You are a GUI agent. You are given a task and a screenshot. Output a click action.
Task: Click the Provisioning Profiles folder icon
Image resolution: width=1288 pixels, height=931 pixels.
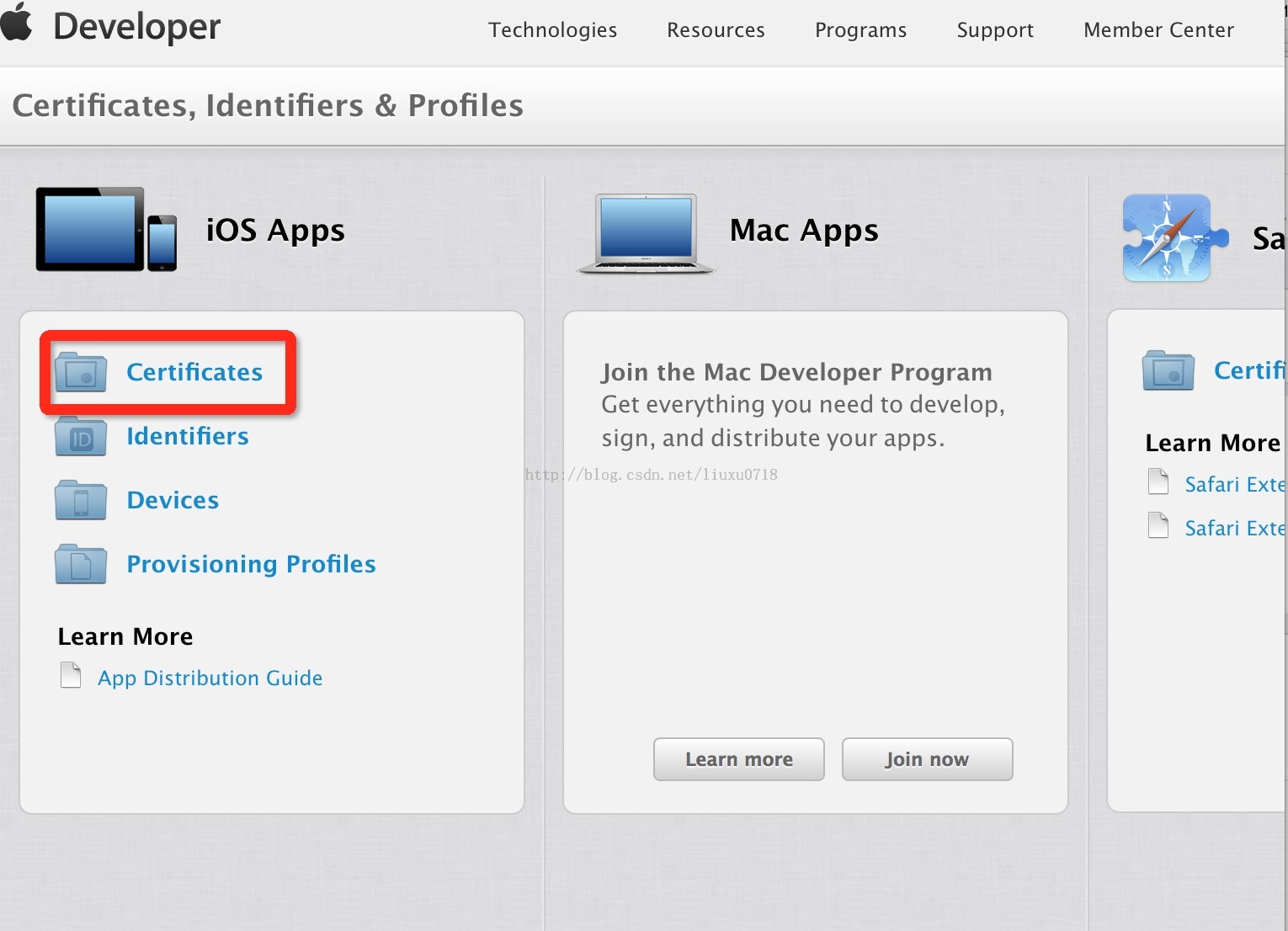pos(81,564)
